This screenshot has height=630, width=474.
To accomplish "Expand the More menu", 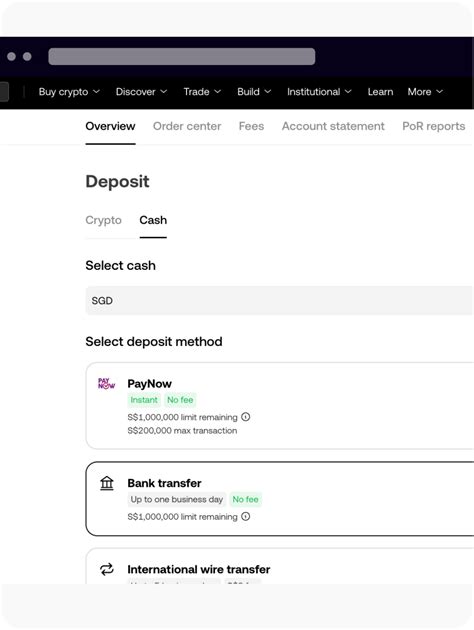I will click(425, 92).
